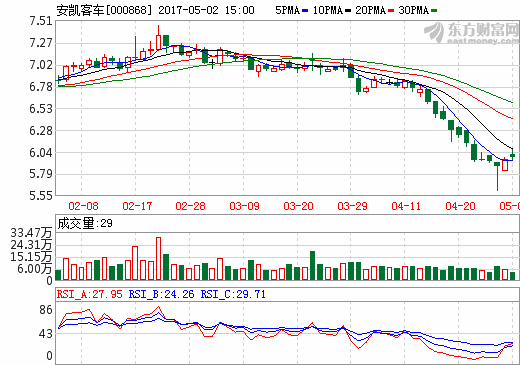Click the RSI_A:27.95 indicator label
Viewport: 520px width, 365px height.
pos(90,294)
